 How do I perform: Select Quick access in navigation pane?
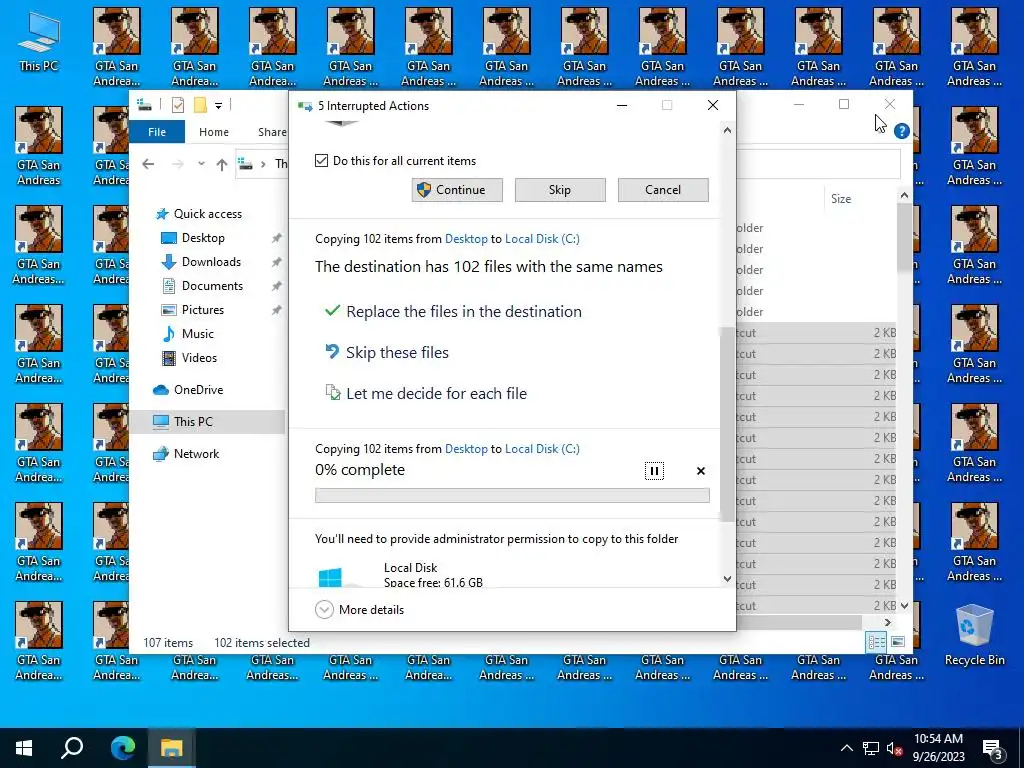coord(200,214)
